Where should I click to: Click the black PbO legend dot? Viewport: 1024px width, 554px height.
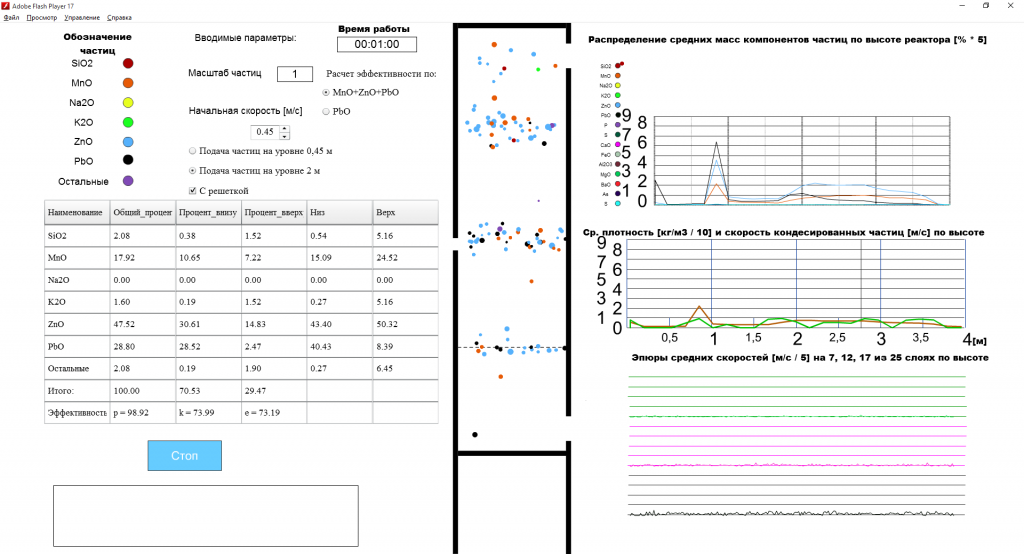point(128,160)
